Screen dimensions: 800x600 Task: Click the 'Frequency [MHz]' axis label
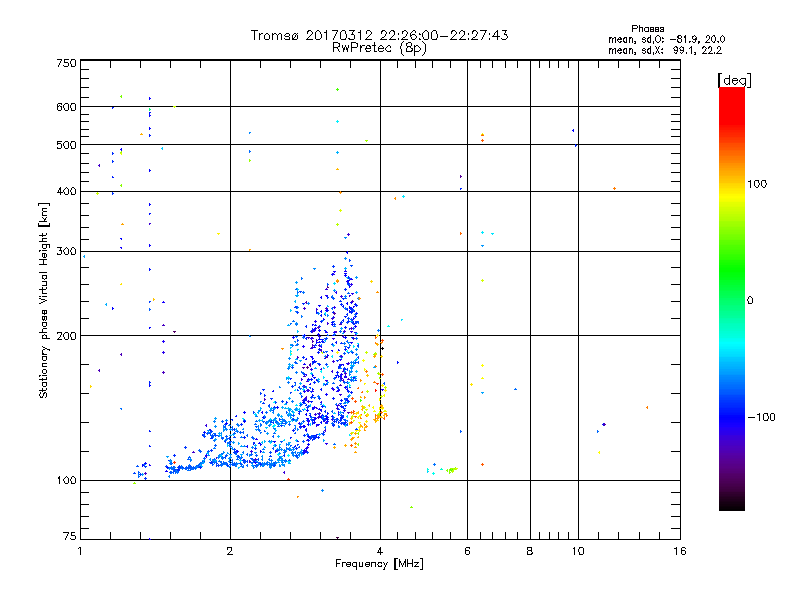(379, 564)
